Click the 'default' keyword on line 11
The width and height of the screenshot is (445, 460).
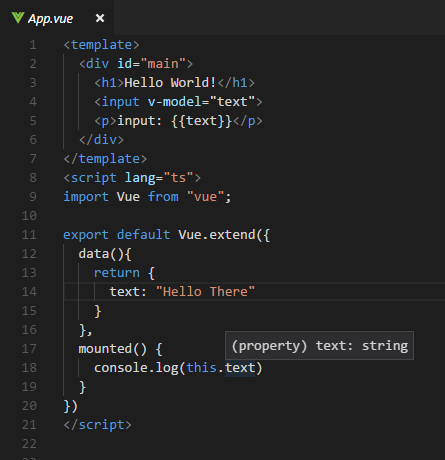point(143,235)
